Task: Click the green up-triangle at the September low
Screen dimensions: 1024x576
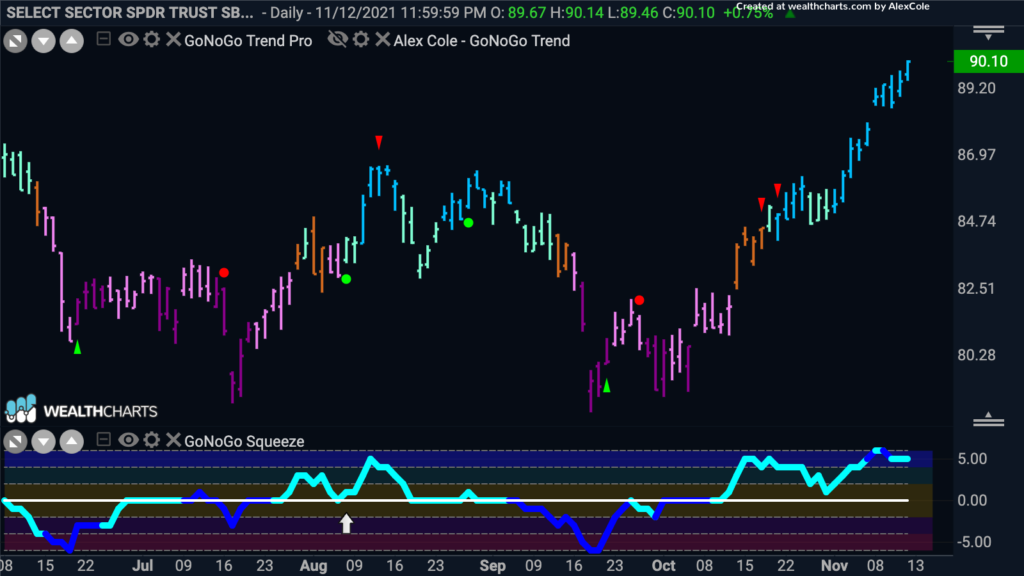Action: tap(607, 386)
